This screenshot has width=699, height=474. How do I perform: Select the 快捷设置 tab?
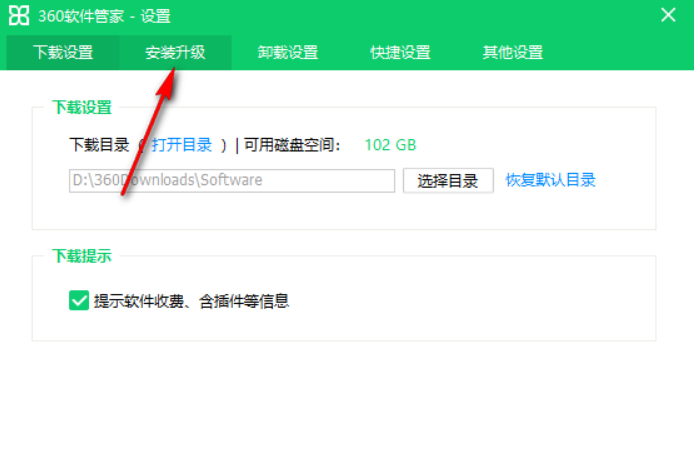coord(400,53)
